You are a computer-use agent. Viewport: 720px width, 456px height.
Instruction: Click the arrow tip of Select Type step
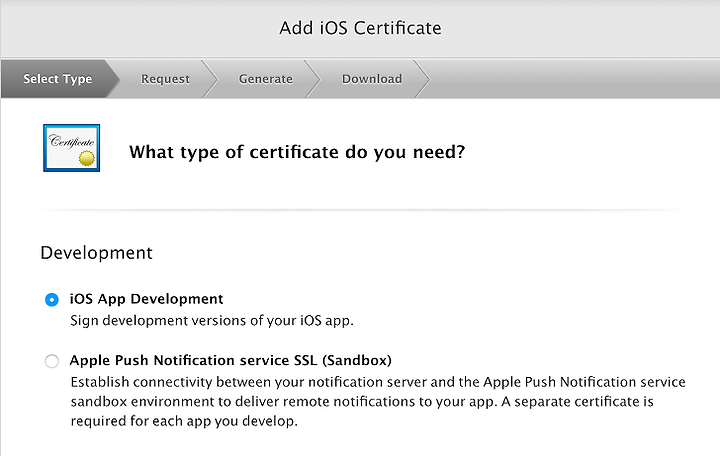[113, 79]
